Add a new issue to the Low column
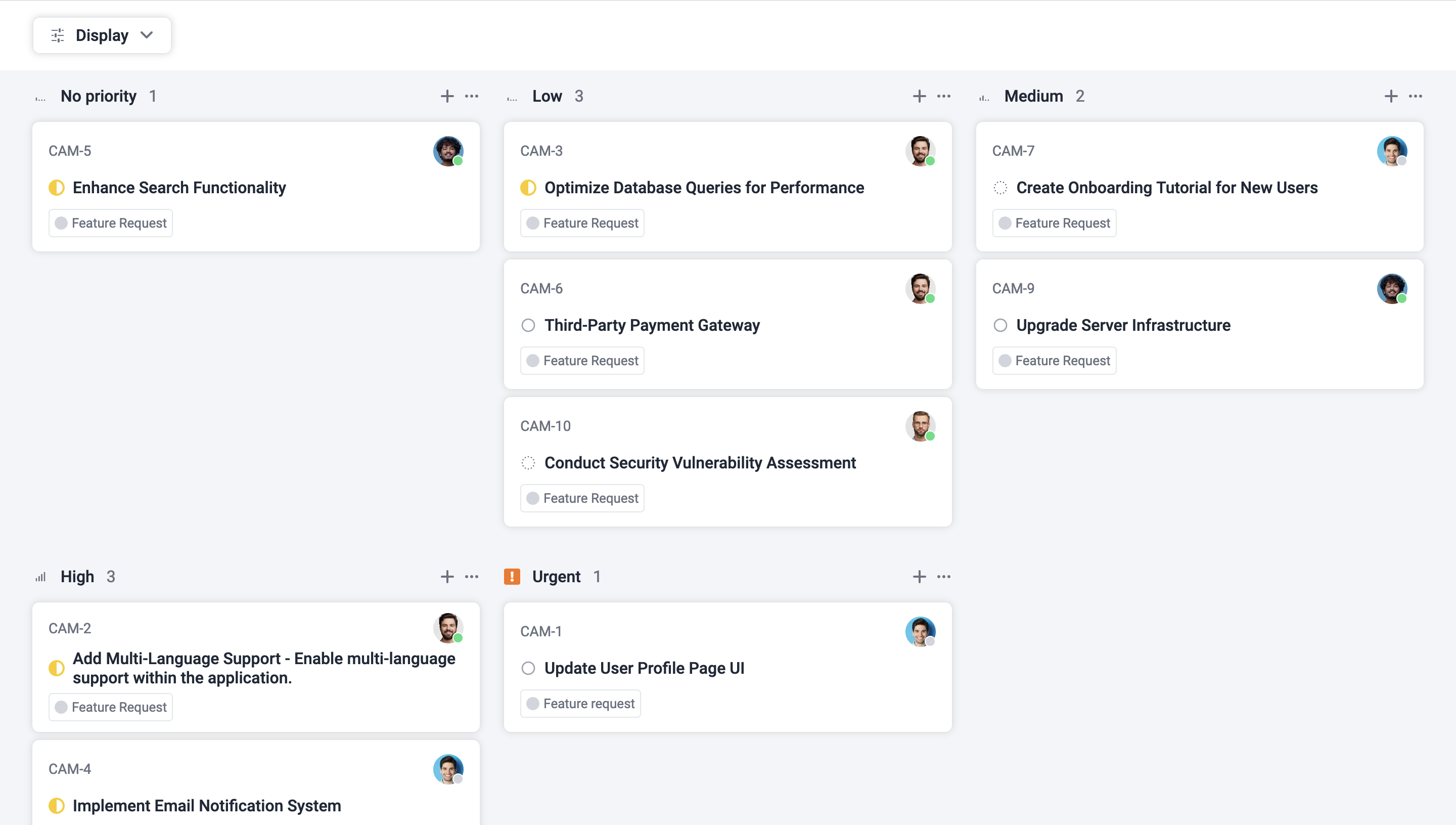The height and width of the screenshot is (825, 1456). click(919, 96)
